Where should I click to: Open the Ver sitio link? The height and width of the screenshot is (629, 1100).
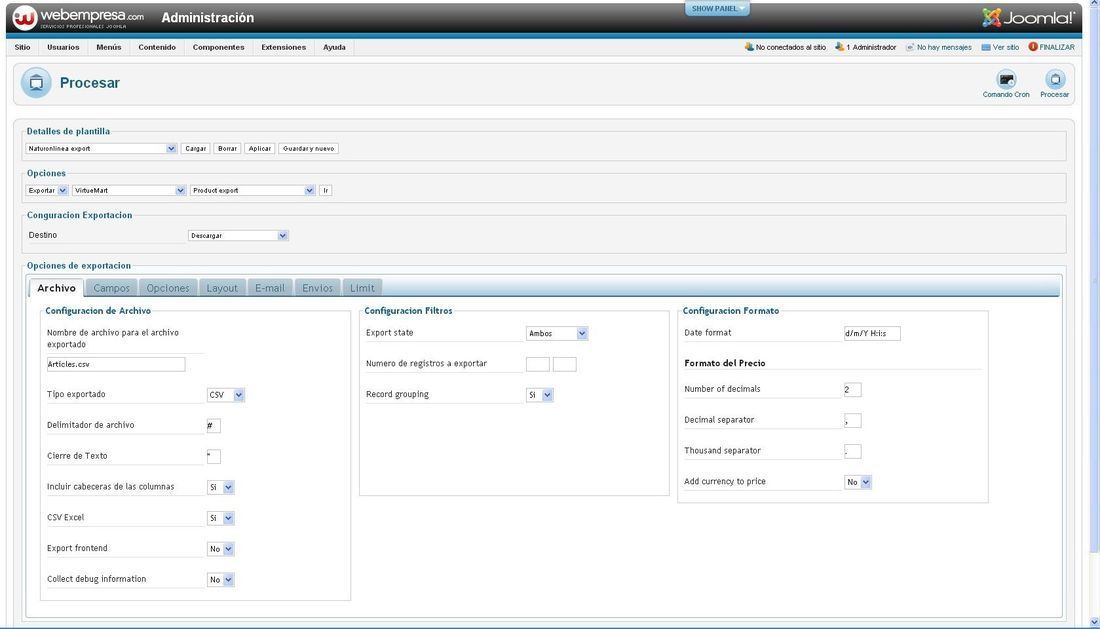click(1000, 47)
